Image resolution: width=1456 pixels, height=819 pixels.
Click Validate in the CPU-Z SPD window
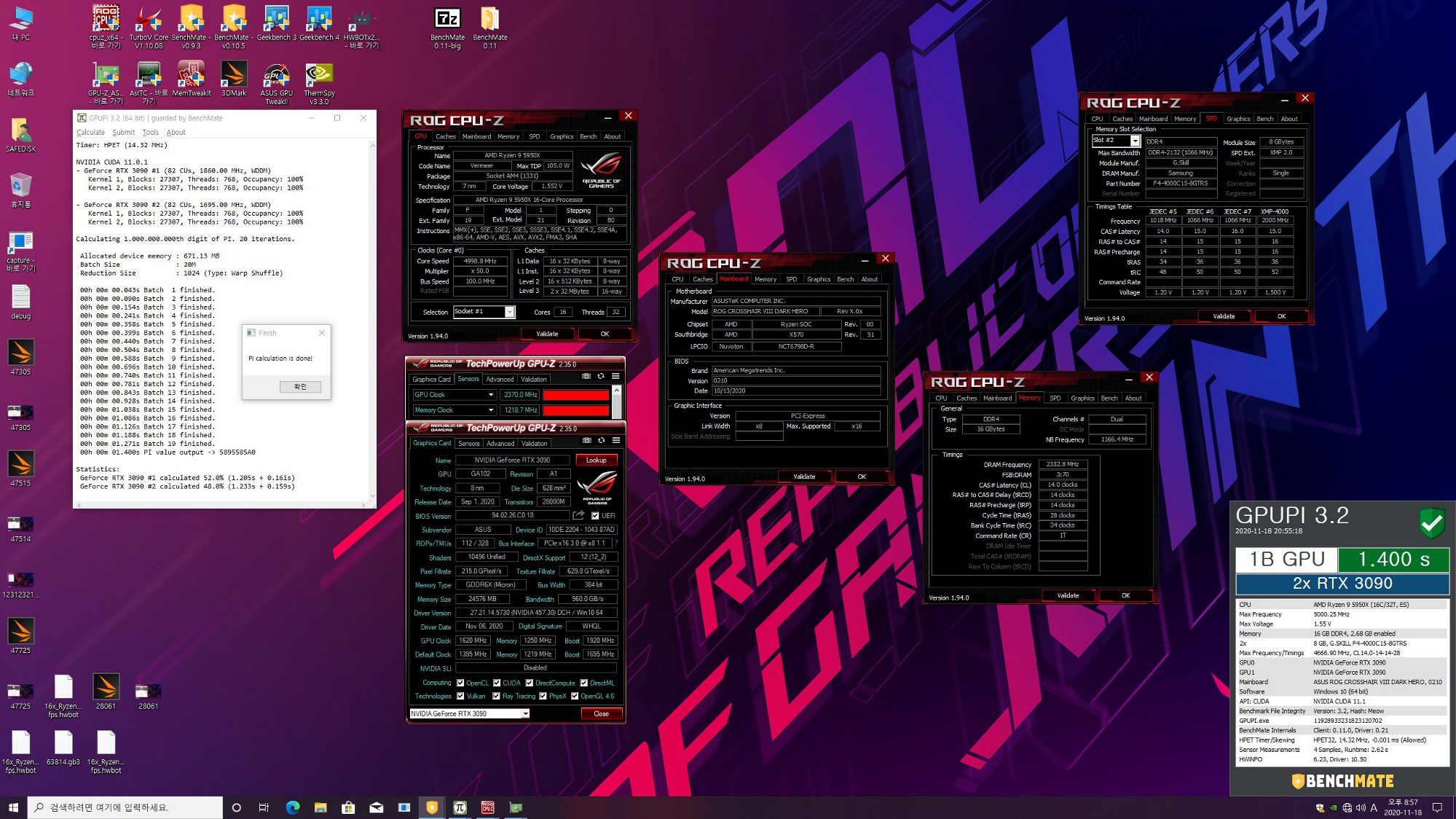click(x=1224, y=316)
